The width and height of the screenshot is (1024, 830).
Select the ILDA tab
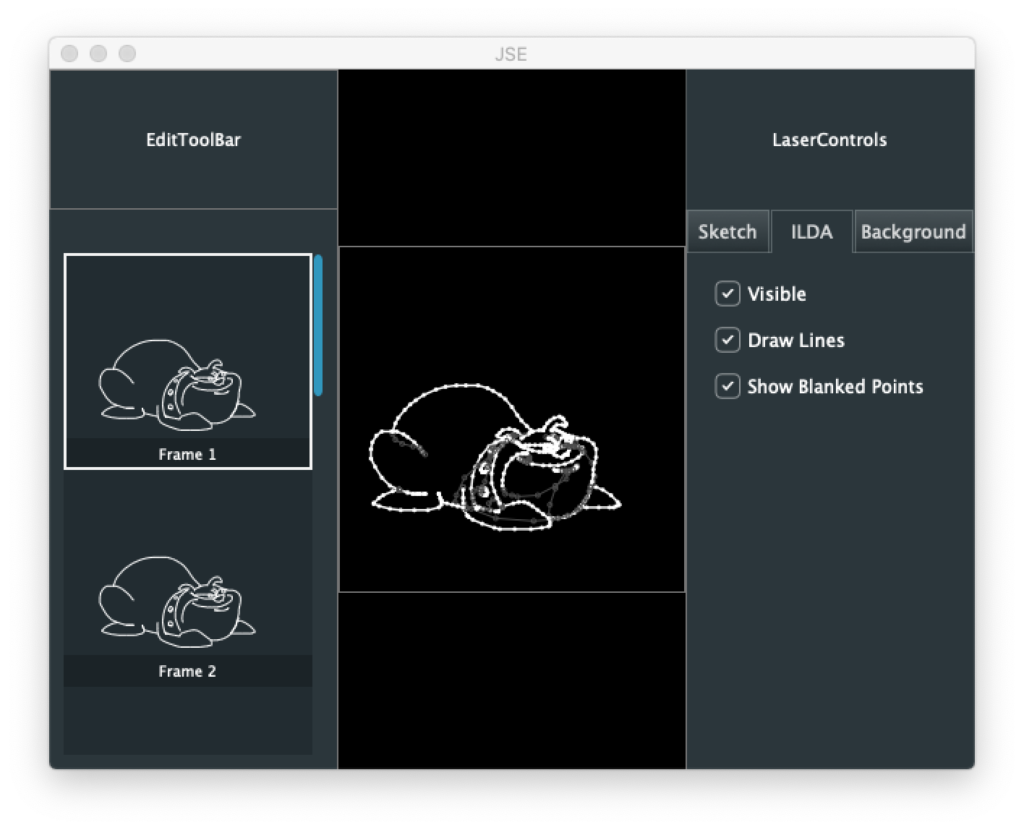click(811, 232)
